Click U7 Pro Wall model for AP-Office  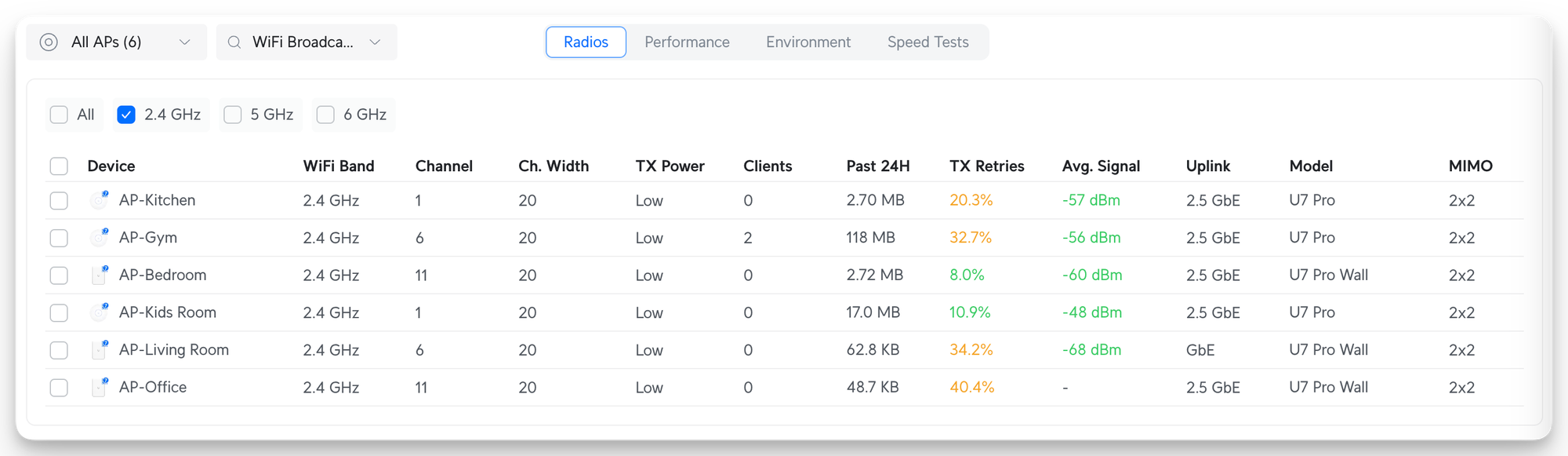pyautogui.click(x=1328, y=387)
